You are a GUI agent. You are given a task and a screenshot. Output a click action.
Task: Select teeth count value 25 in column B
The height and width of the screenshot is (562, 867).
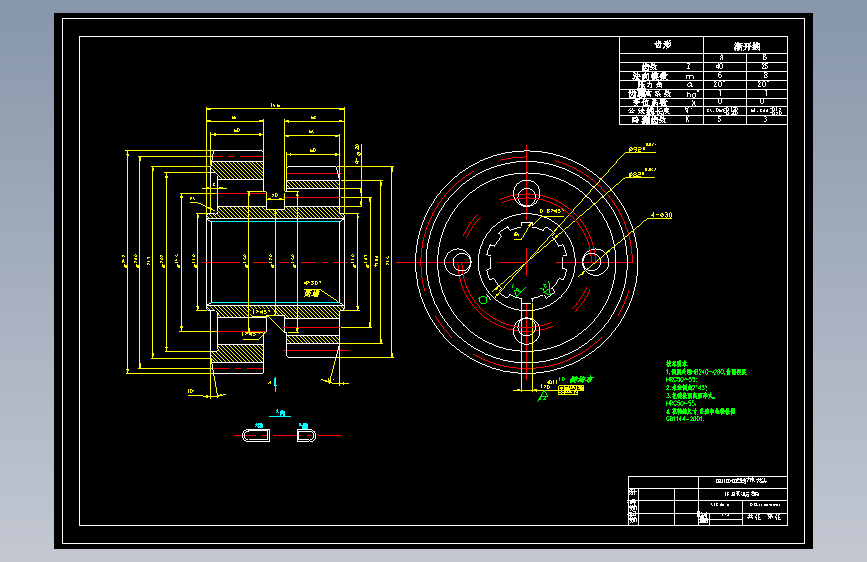click(765, 66)
